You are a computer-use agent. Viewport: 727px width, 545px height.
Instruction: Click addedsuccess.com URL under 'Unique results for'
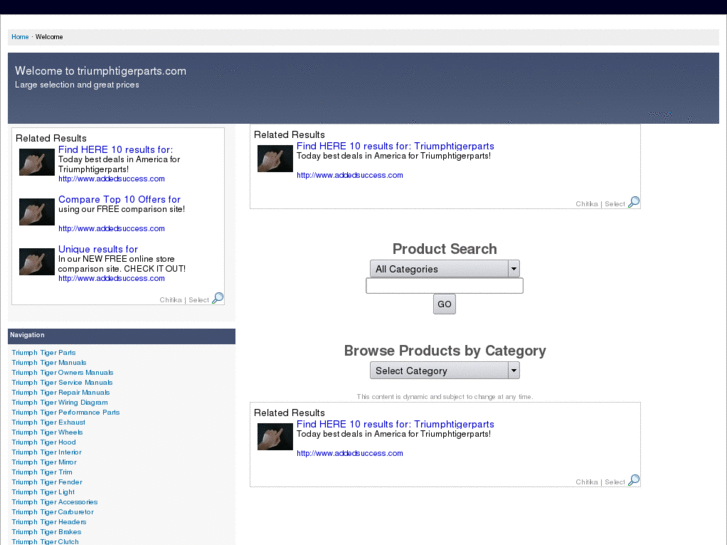111,278
